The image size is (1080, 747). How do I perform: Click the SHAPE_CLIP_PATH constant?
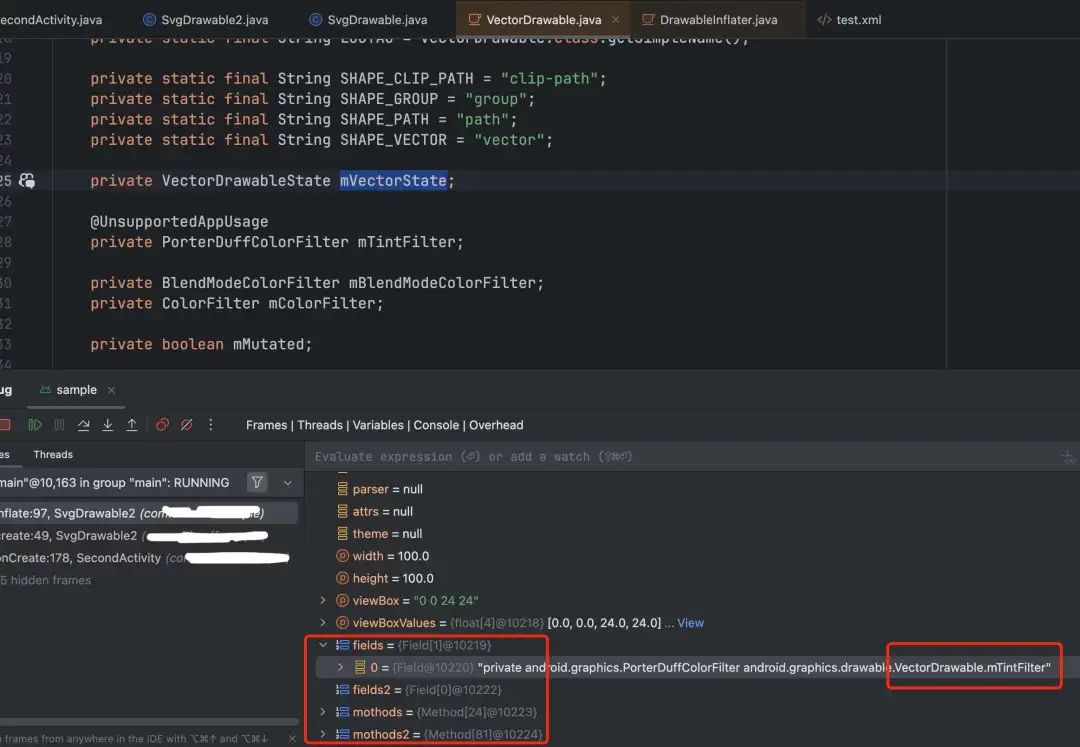tap(406, 78)
